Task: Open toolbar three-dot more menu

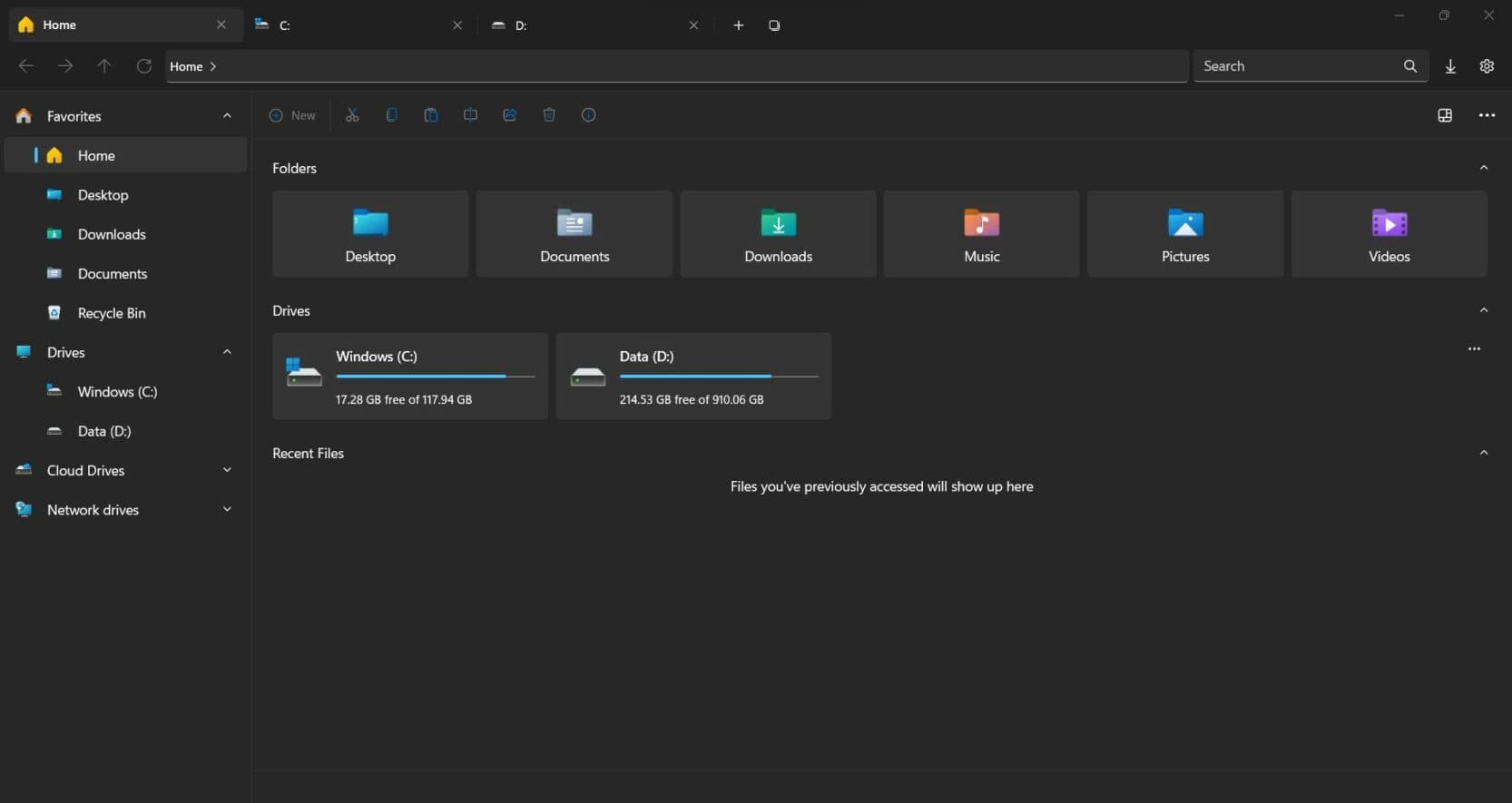Action: coord(1487,115)
